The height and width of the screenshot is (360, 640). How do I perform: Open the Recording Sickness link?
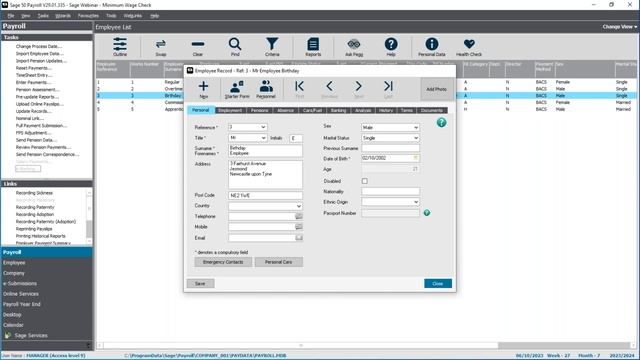[x=34, y=193]
